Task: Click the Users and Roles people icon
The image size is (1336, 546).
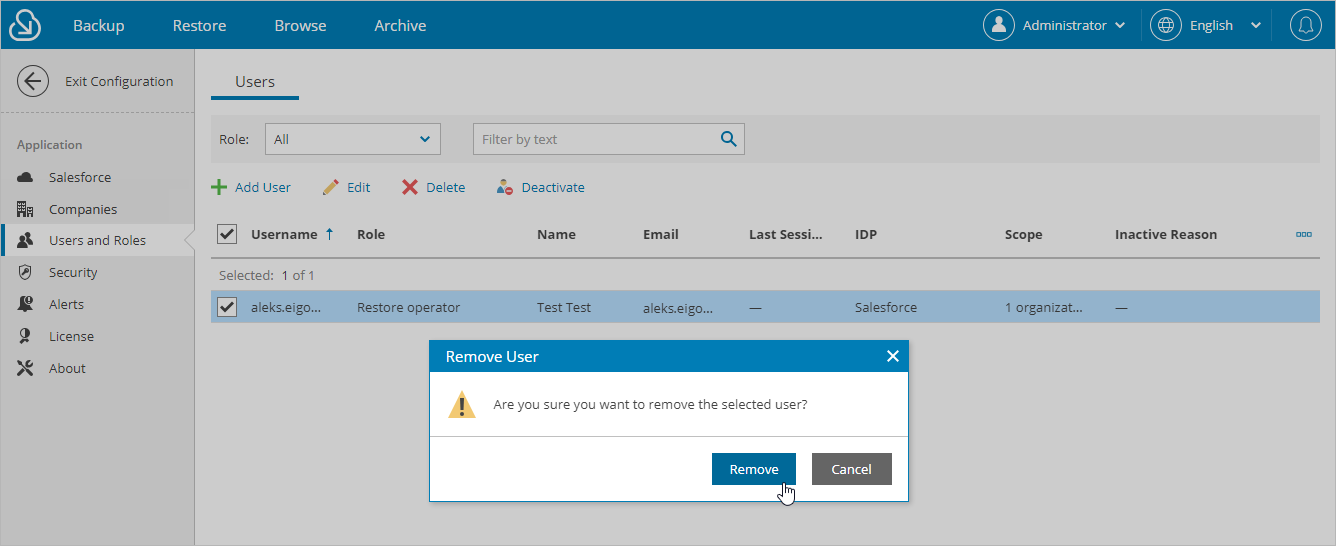Action: [26, 240]
